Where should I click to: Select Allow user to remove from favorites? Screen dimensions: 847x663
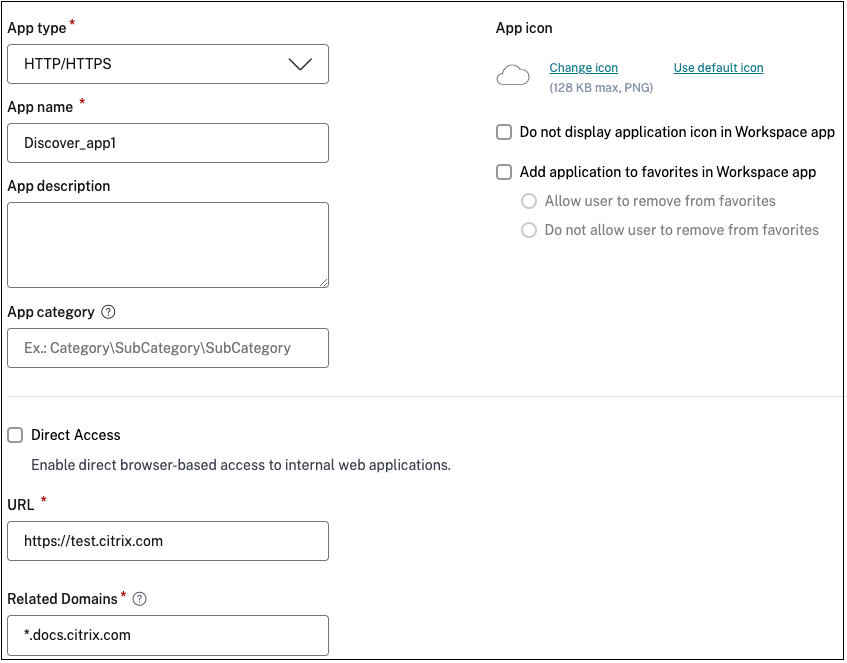(529, 201)
